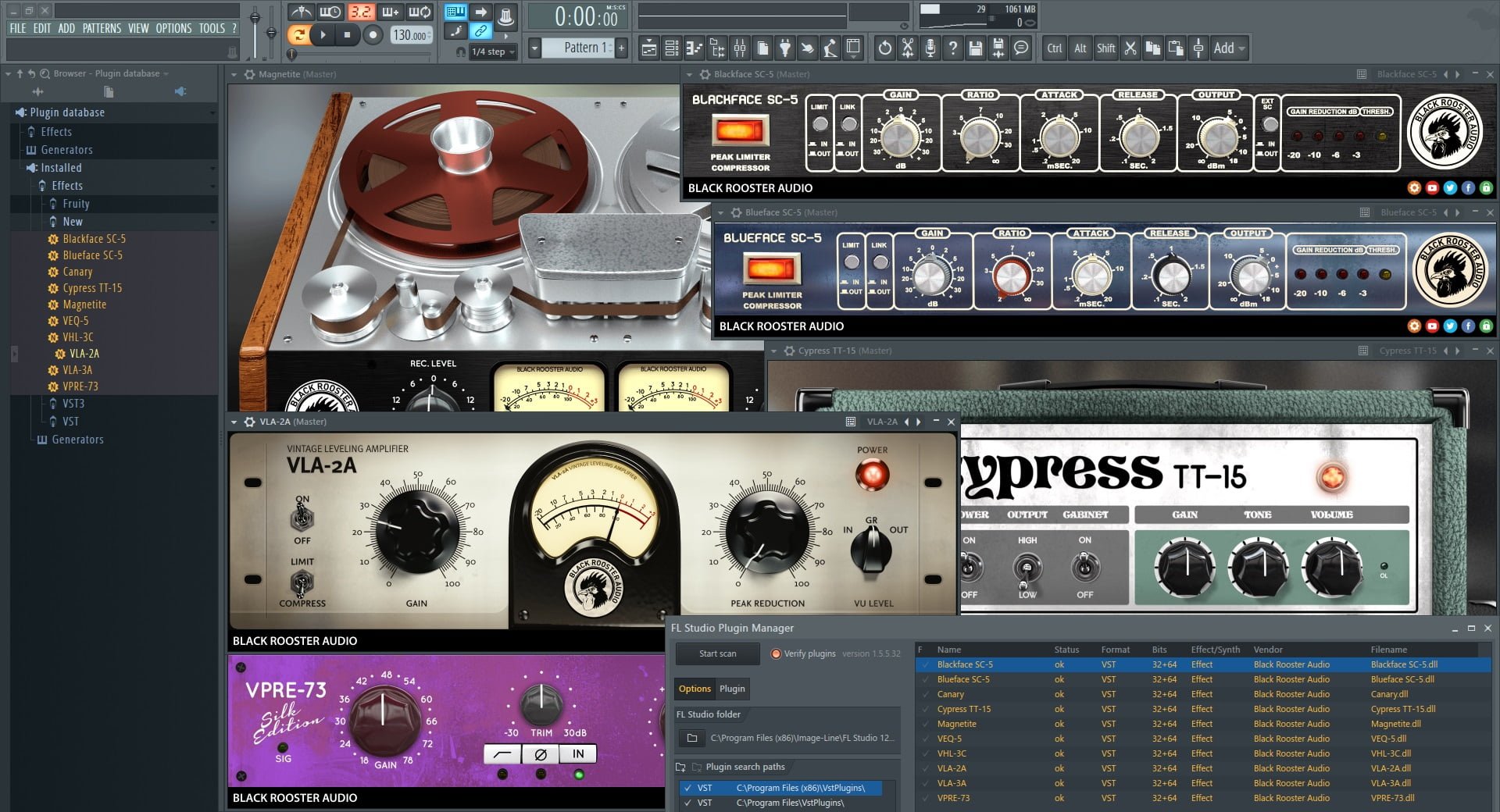The width and height of the screenshot is (1500, 812).
Task: Enable wait for input before playing
Action: [330, 12]
